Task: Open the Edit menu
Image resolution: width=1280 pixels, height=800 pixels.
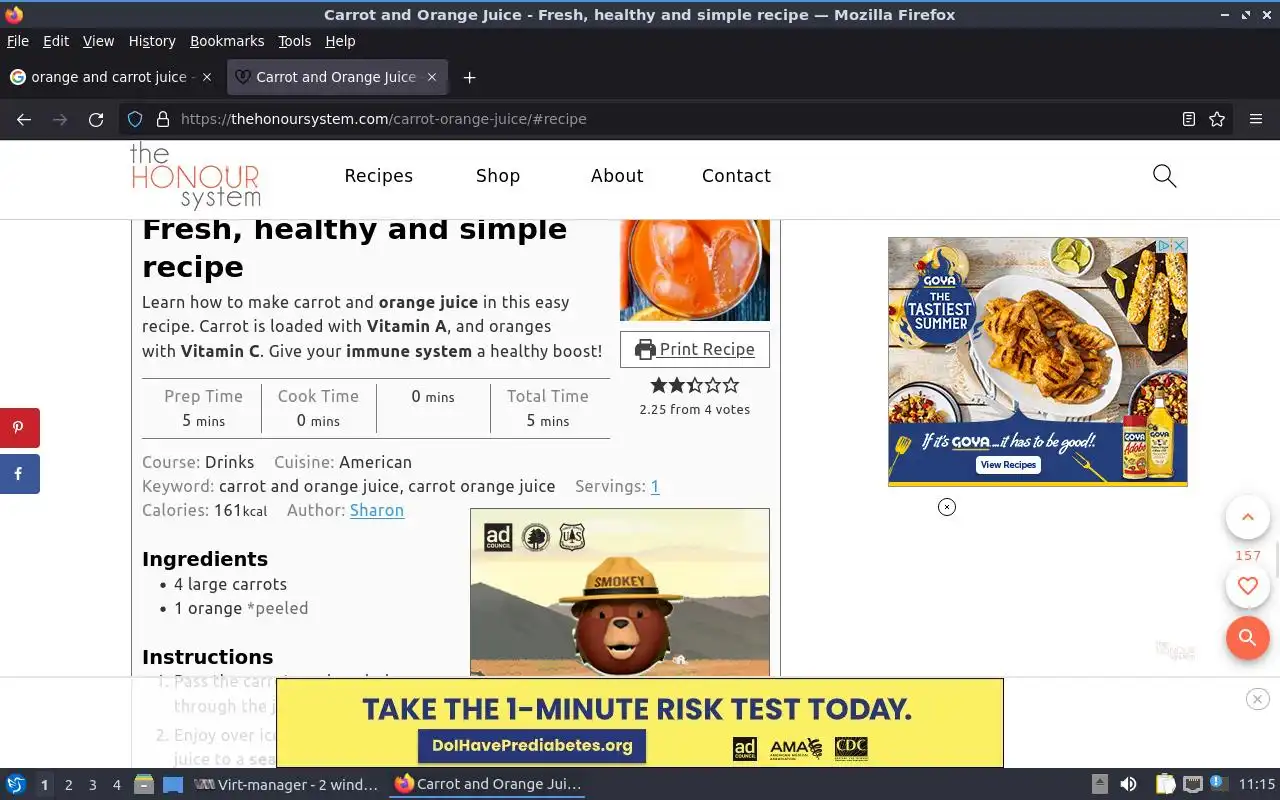Action: pyautogui.click(x=56, y=41)
